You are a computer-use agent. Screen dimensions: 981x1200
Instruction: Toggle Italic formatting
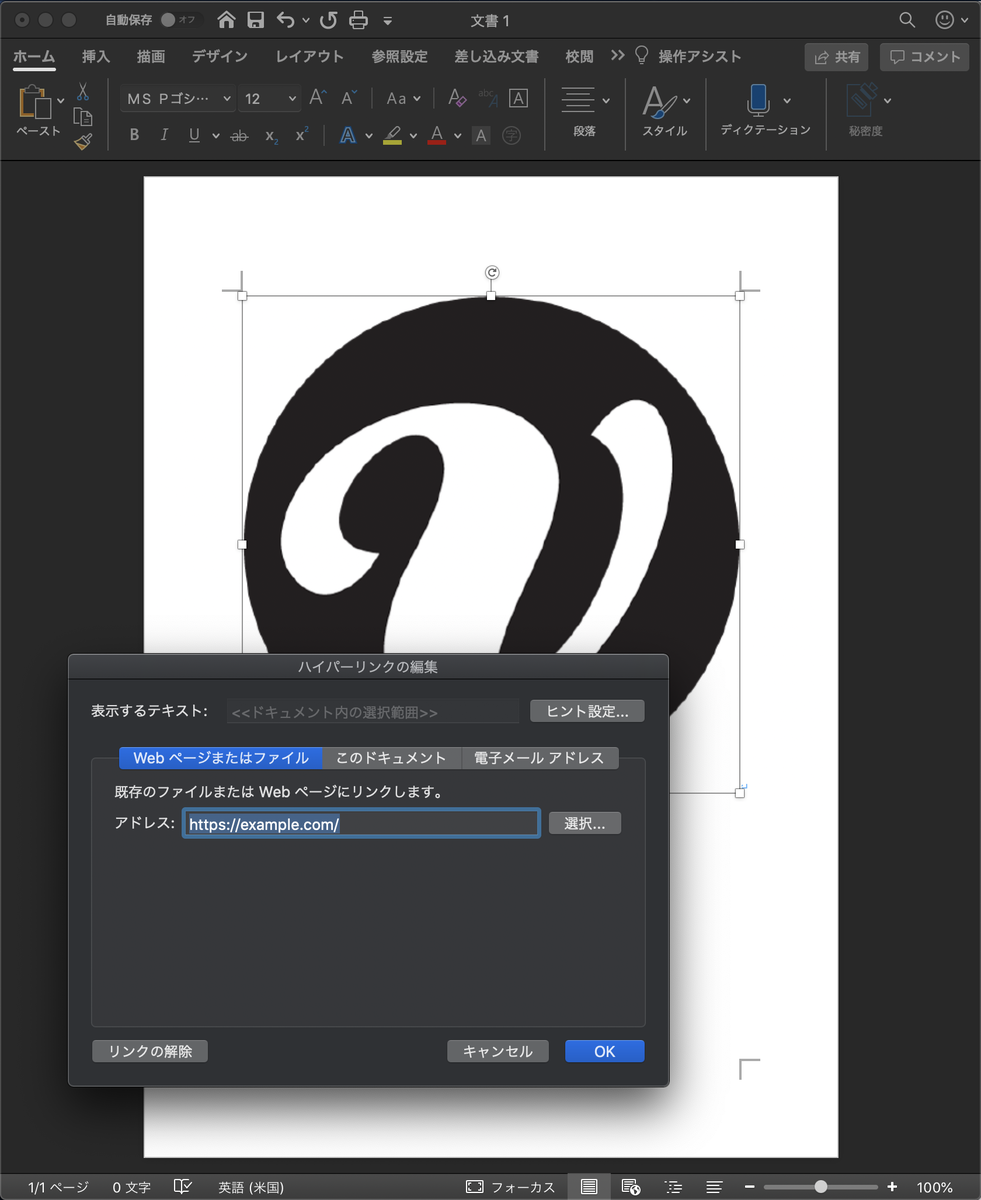tap(164, 135)
